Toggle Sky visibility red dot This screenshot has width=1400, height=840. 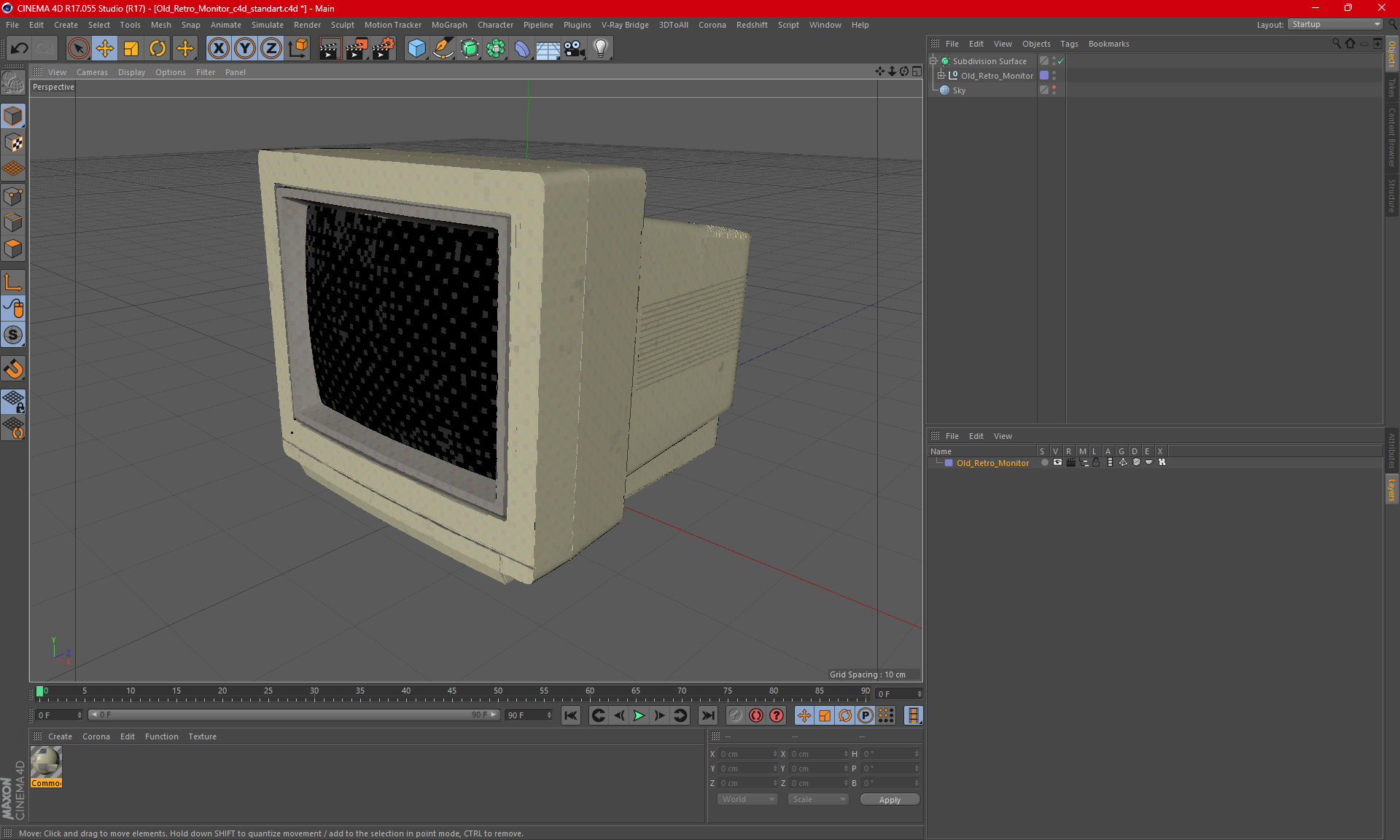coord(1054,87)
